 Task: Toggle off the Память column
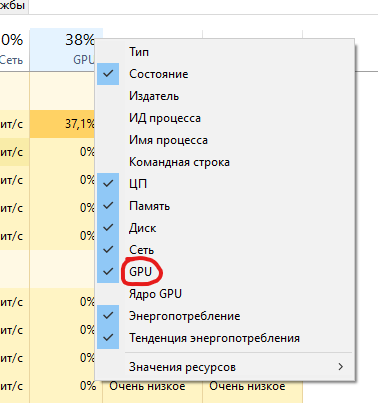[x=225, y=206]
